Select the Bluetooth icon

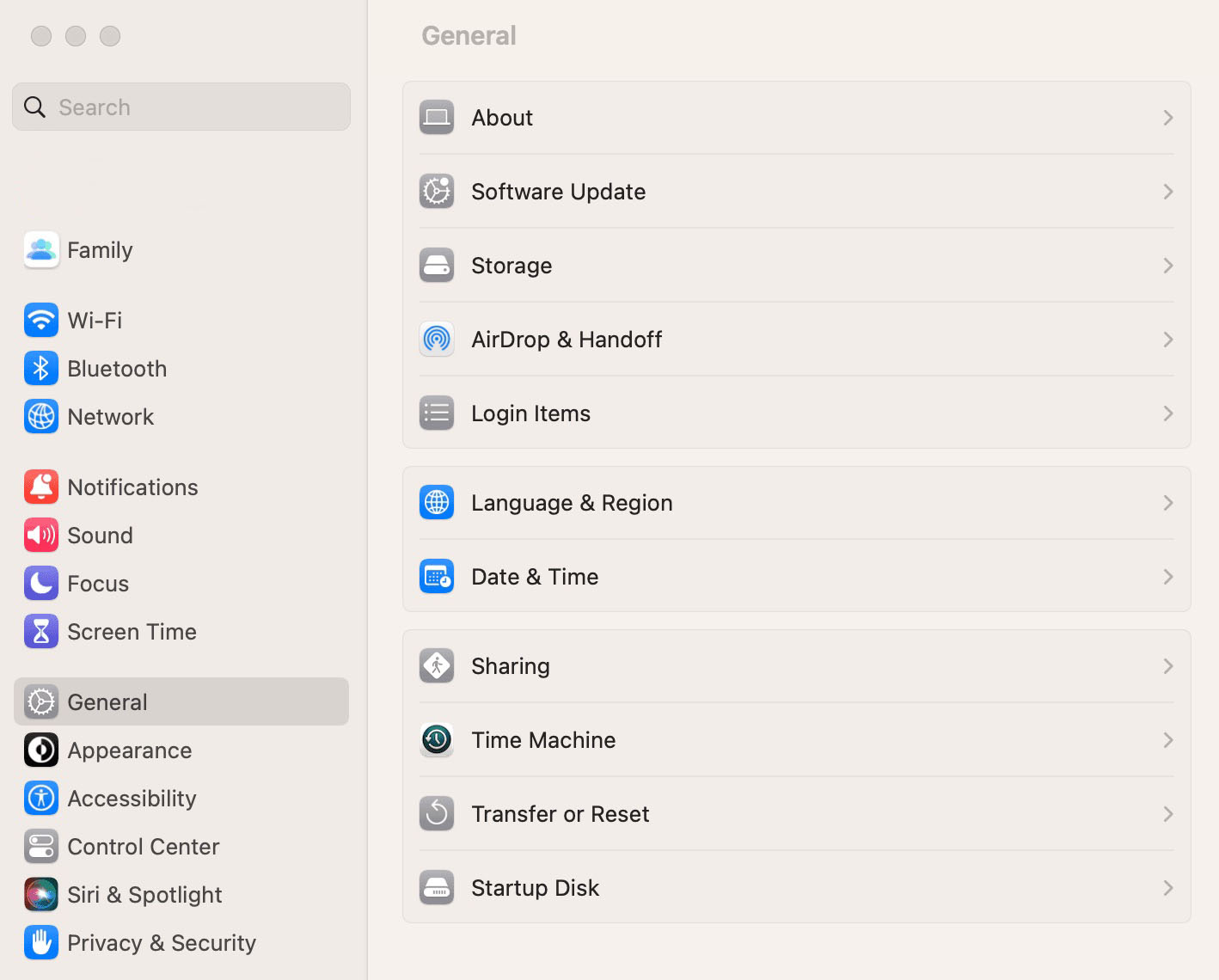tap(41, 369)
